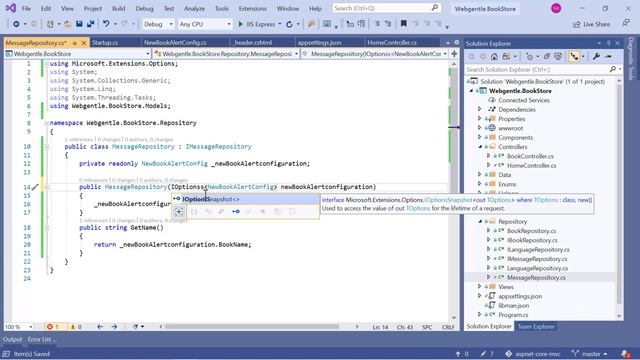This screenshot has height=360, width=640.
Task: Toggle the Track Active Item button in Solution Explorer
Action: 574,56
